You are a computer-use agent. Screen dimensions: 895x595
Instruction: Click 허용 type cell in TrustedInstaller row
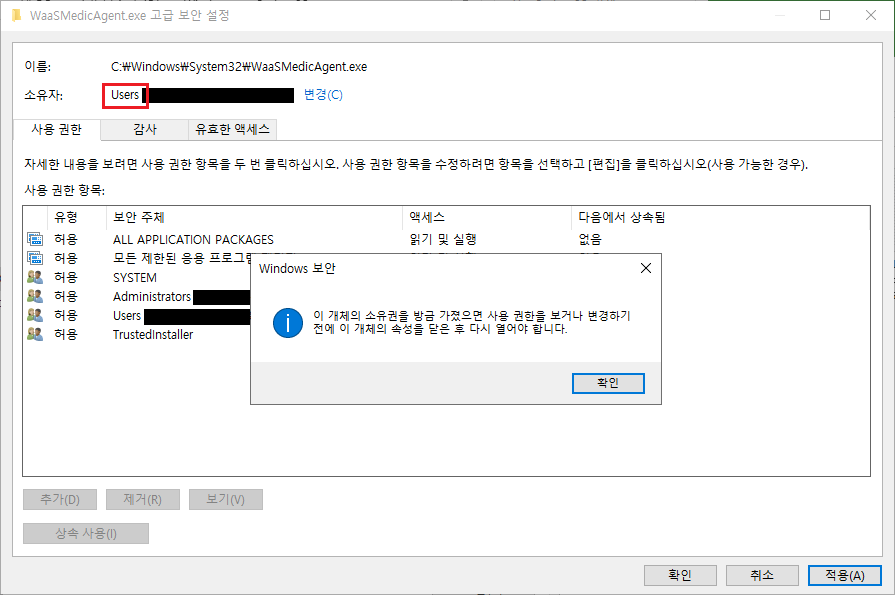coord(66,334)
